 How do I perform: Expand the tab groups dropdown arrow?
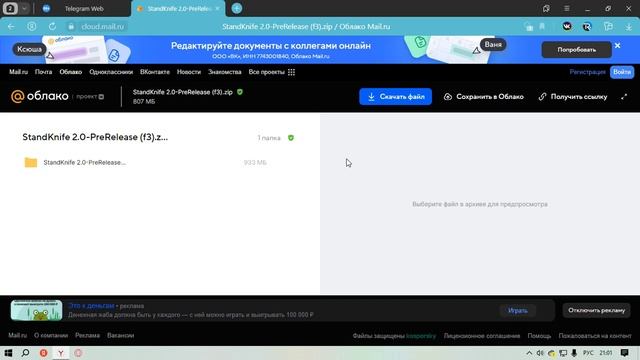24,8
